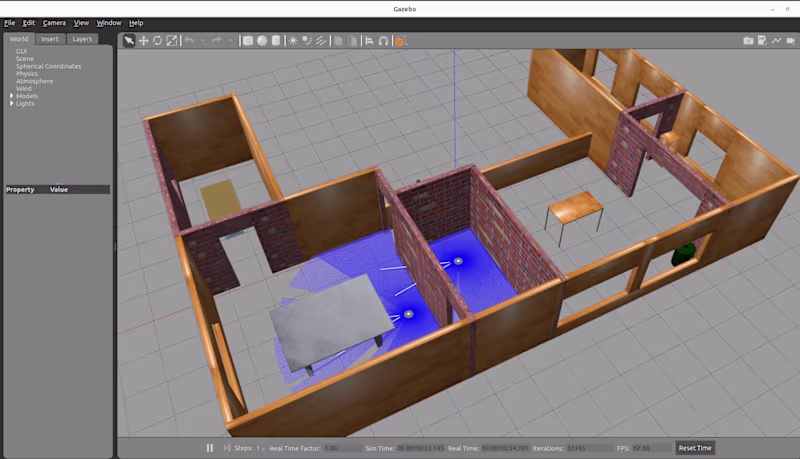
Task: Pause the simulation
Action: coord(210,448)
